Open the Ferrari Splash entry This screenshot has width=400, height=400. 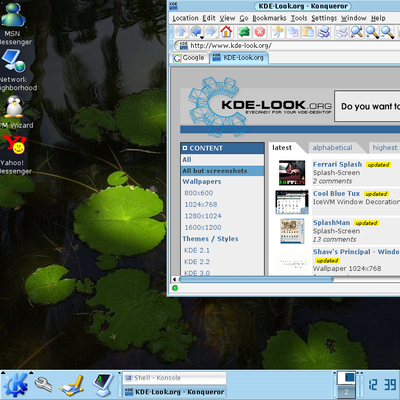click(337, 164)
